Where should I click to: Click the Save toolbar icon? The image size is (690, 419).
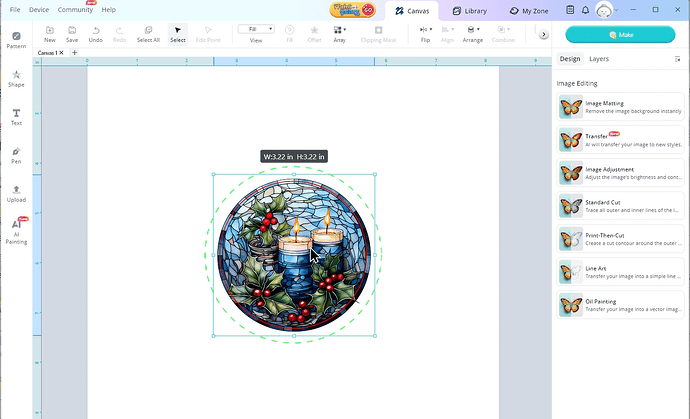pos(72,34)
